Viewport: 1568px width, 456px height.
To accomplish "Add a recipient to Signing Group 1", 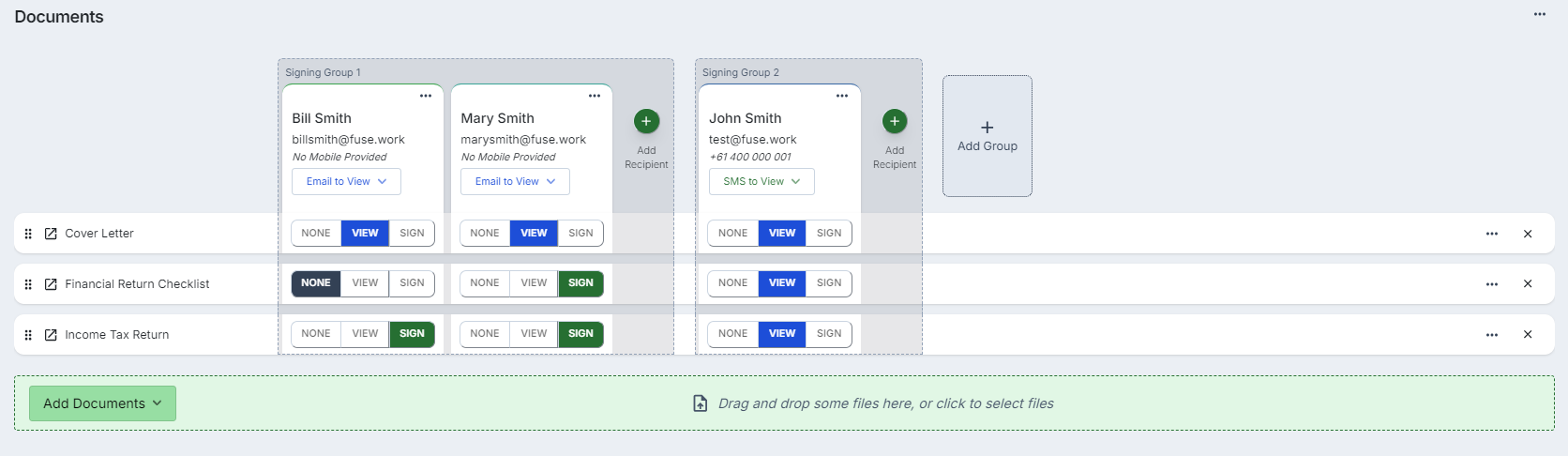I will pyautogui.click(x=646, y=122).
